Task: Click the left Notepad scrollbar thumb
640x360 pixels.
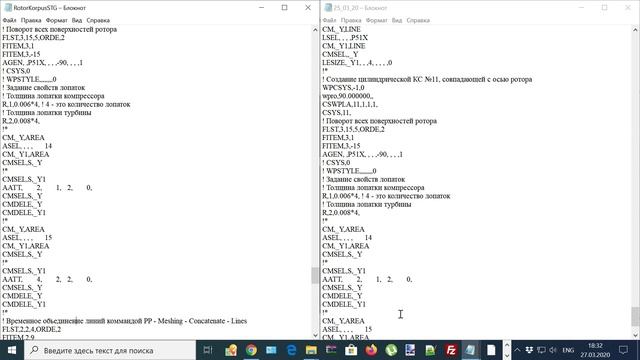Action: [315, 275]
